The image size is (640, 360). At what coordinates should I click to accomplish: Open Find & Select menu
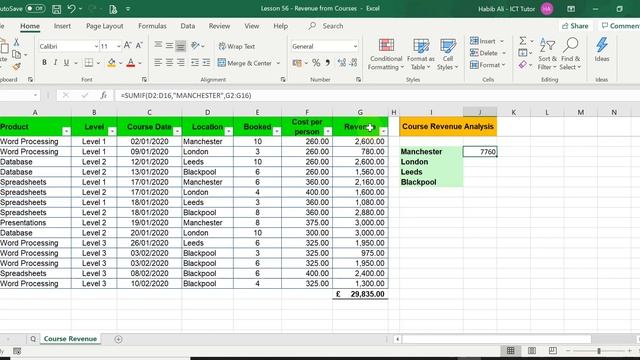click(570, 54)
